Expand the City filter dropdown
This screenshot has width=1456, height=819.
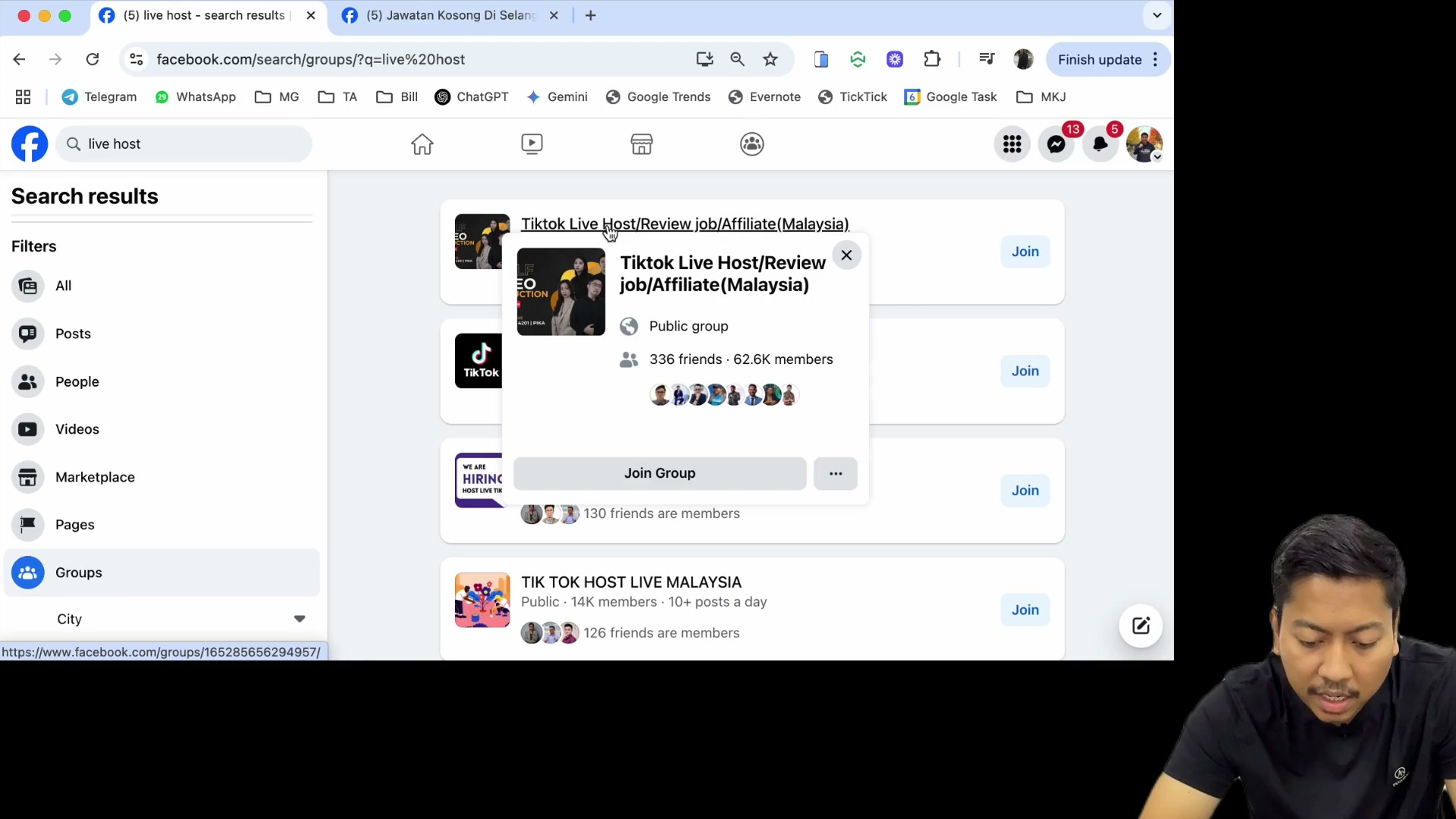(300, 619)
